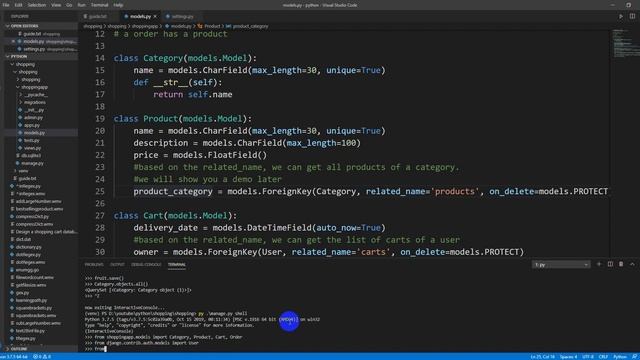Image resolution: width=640 pixels, height=360 pixels.
Task: Show the Debug Console panel tab
Action: [x=146, y=264]
